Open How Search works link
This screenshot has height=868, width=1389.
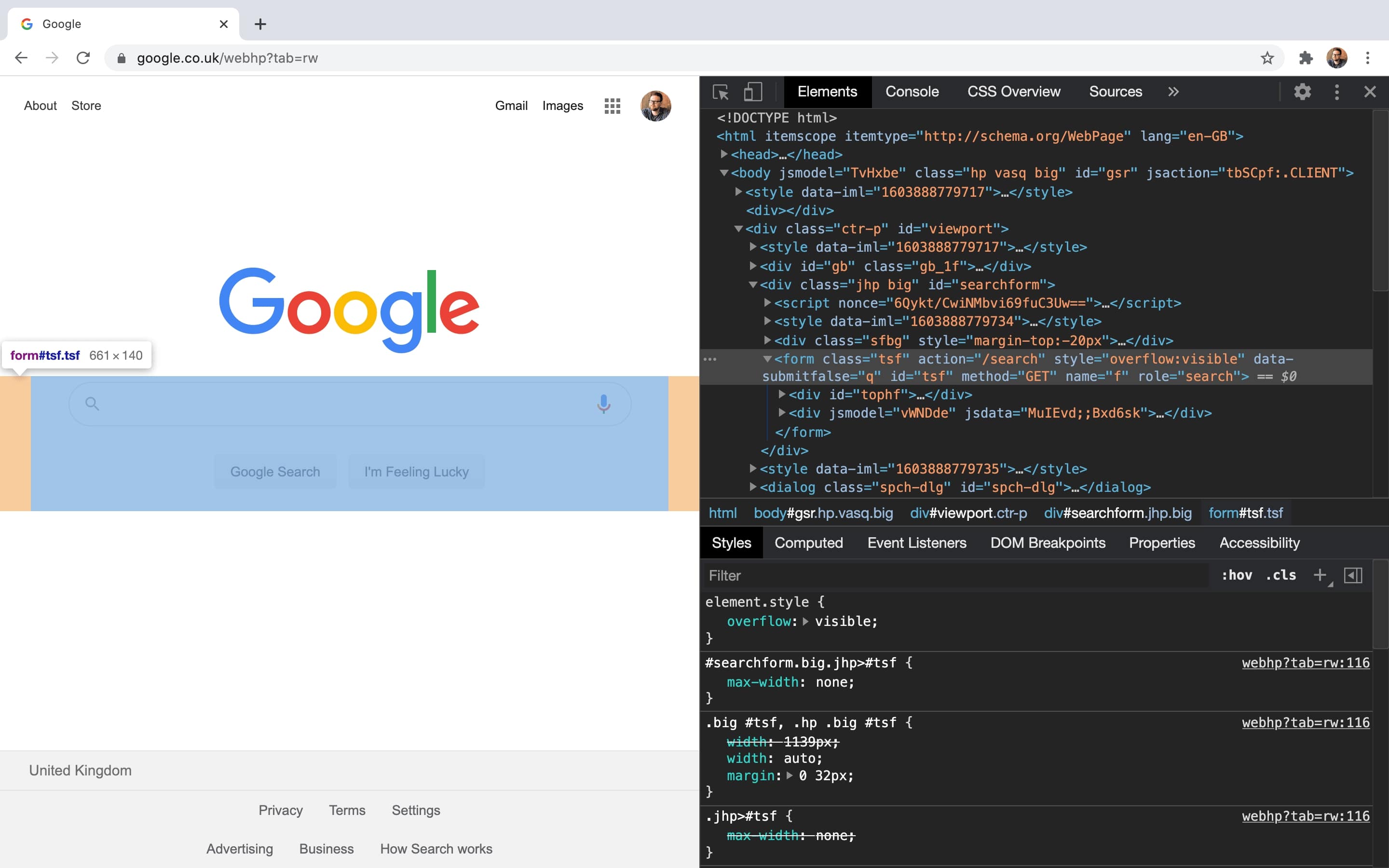(436, 849)
